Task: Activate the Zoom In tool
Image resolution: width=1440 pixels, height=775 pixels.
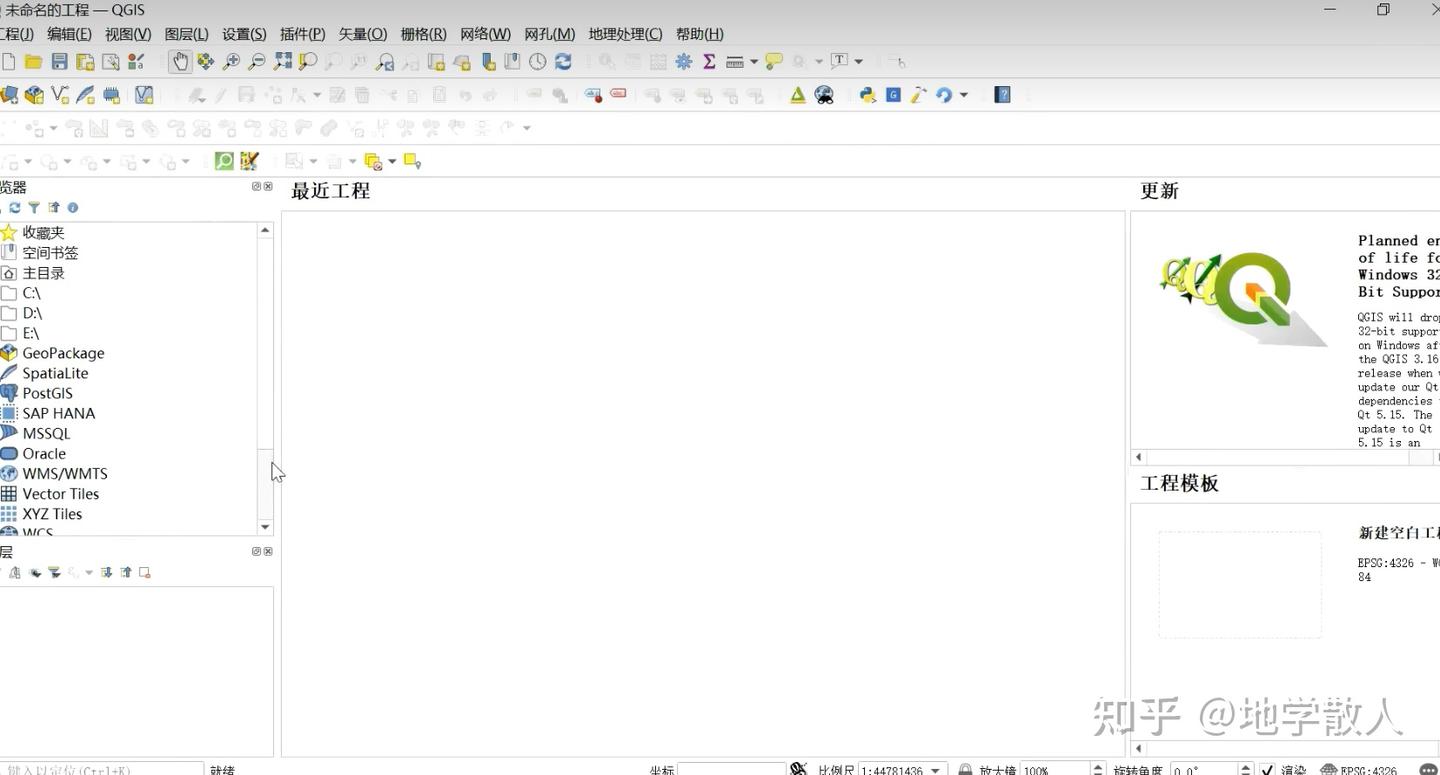Action: coord(233,61)
